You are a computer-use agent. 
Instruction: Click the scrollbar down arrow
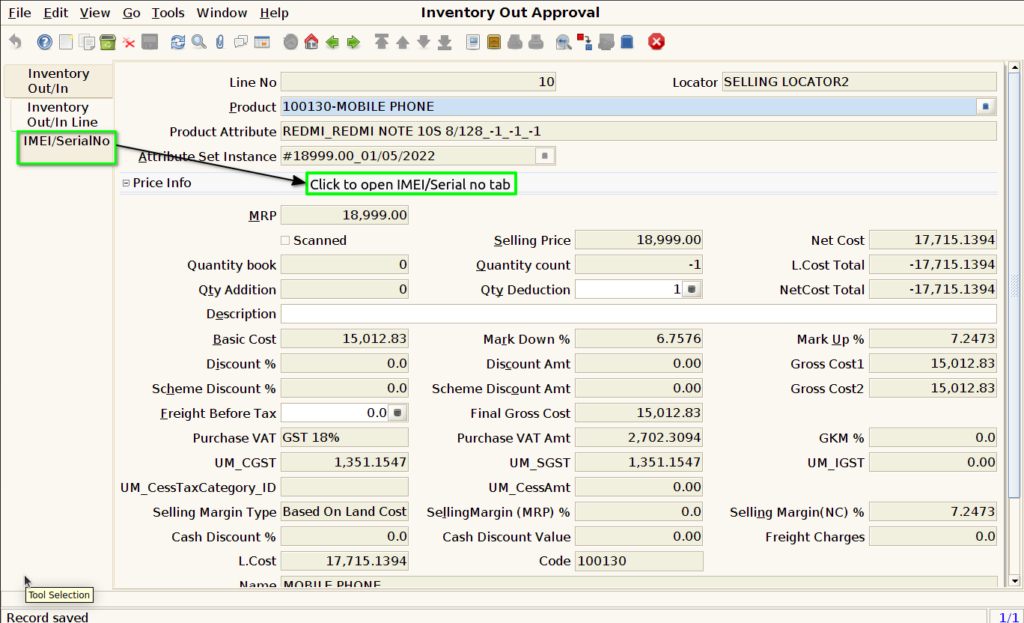click(x=1014, y=581)
